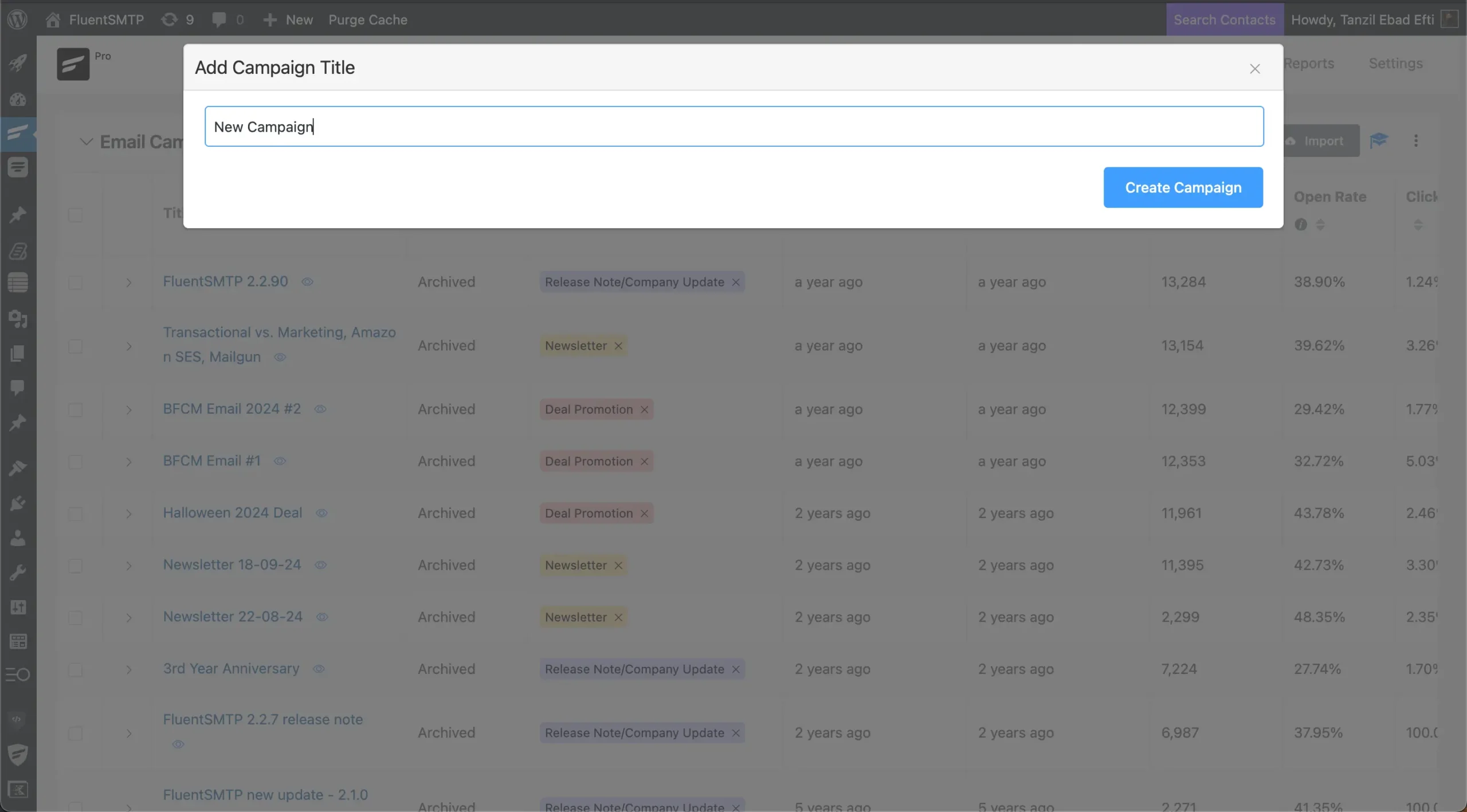
Task: Click the FluentCRM Pro logo
Action: pyautogui.click(x=73, y=64)
